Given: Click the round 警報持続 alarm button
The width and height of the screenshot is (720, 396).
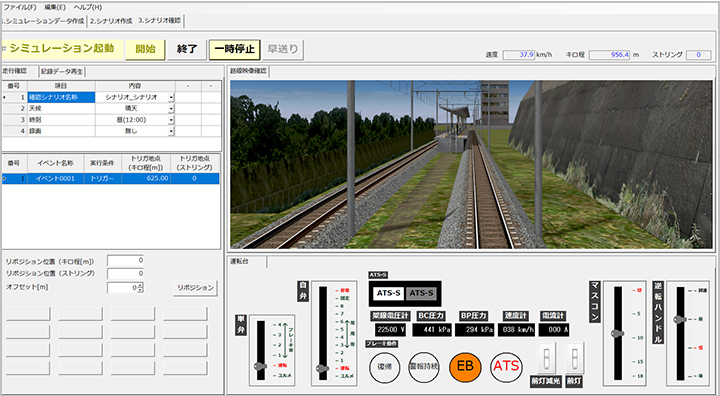Looking at the screenshot, I should tap(424, 367).
